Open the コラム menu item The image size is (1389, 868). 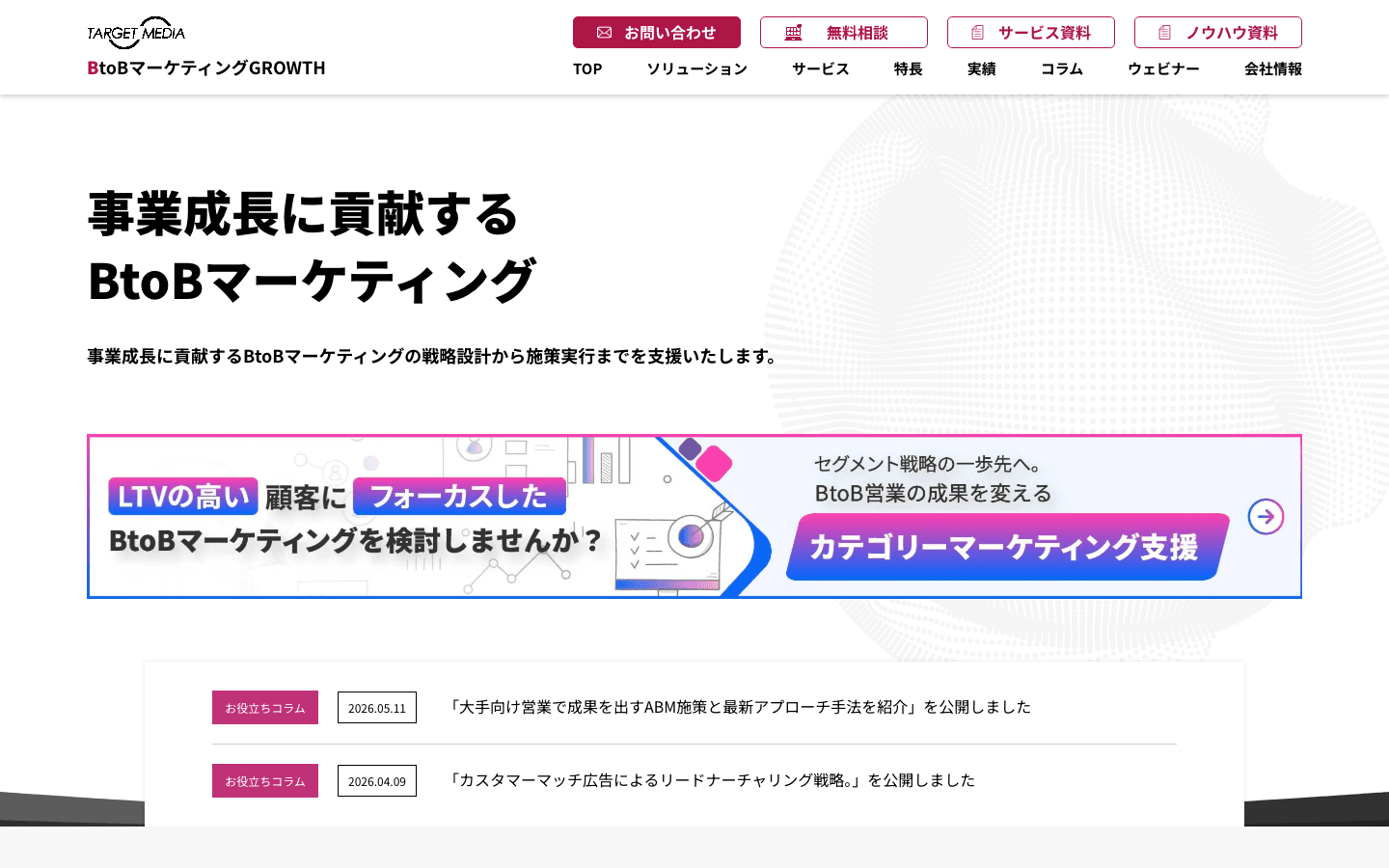point(1062,68)
